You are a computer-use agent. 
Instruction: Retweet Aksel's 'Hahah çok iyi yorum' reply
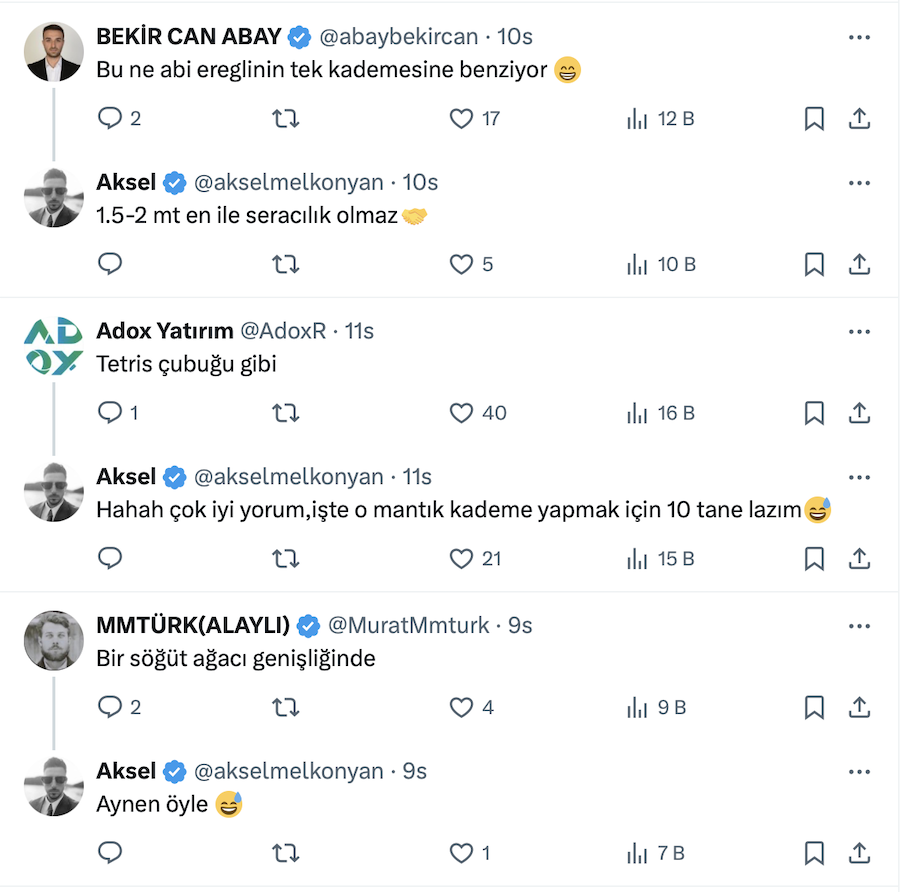286,559
